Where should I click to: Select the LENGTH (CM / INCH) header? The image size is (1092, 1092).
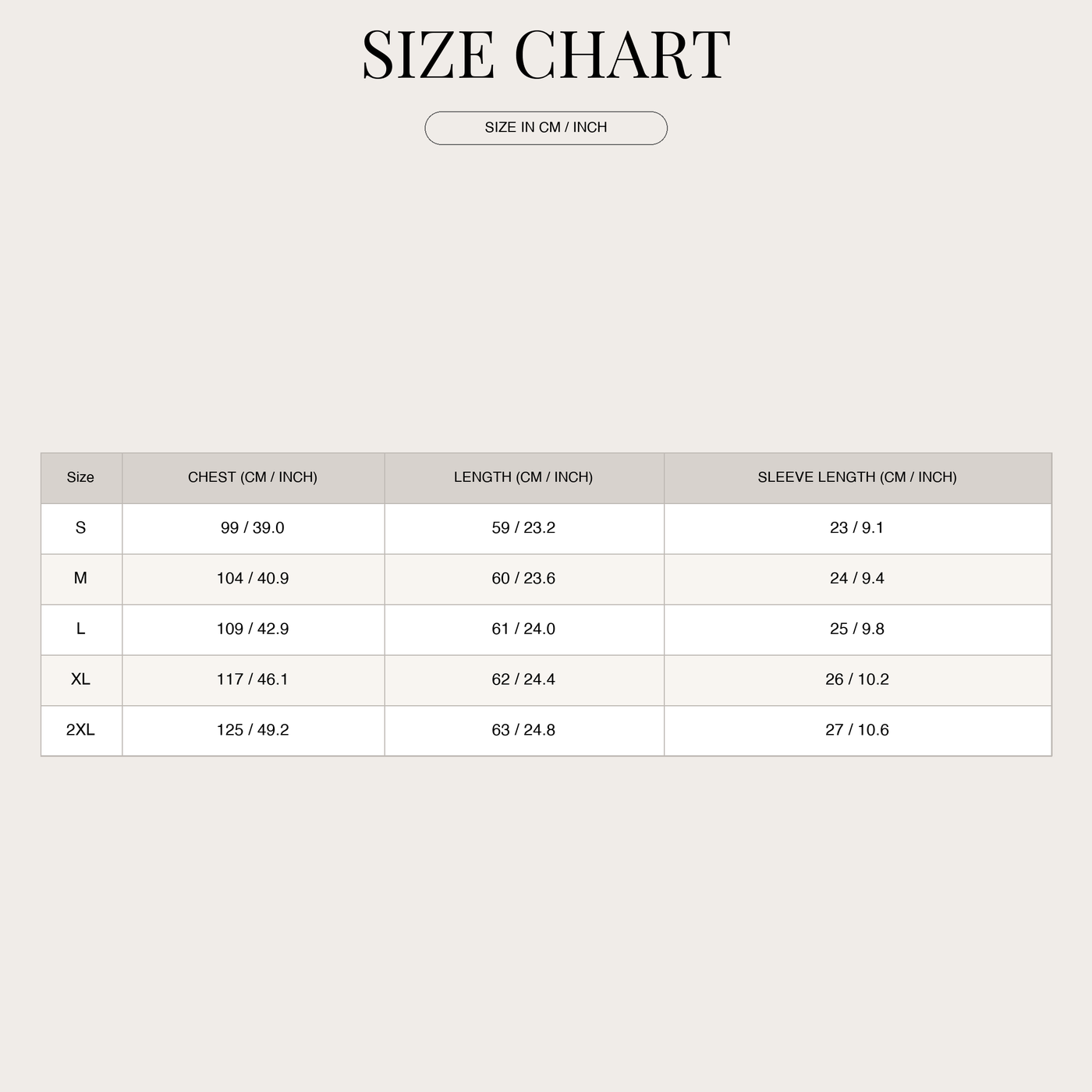523,477
